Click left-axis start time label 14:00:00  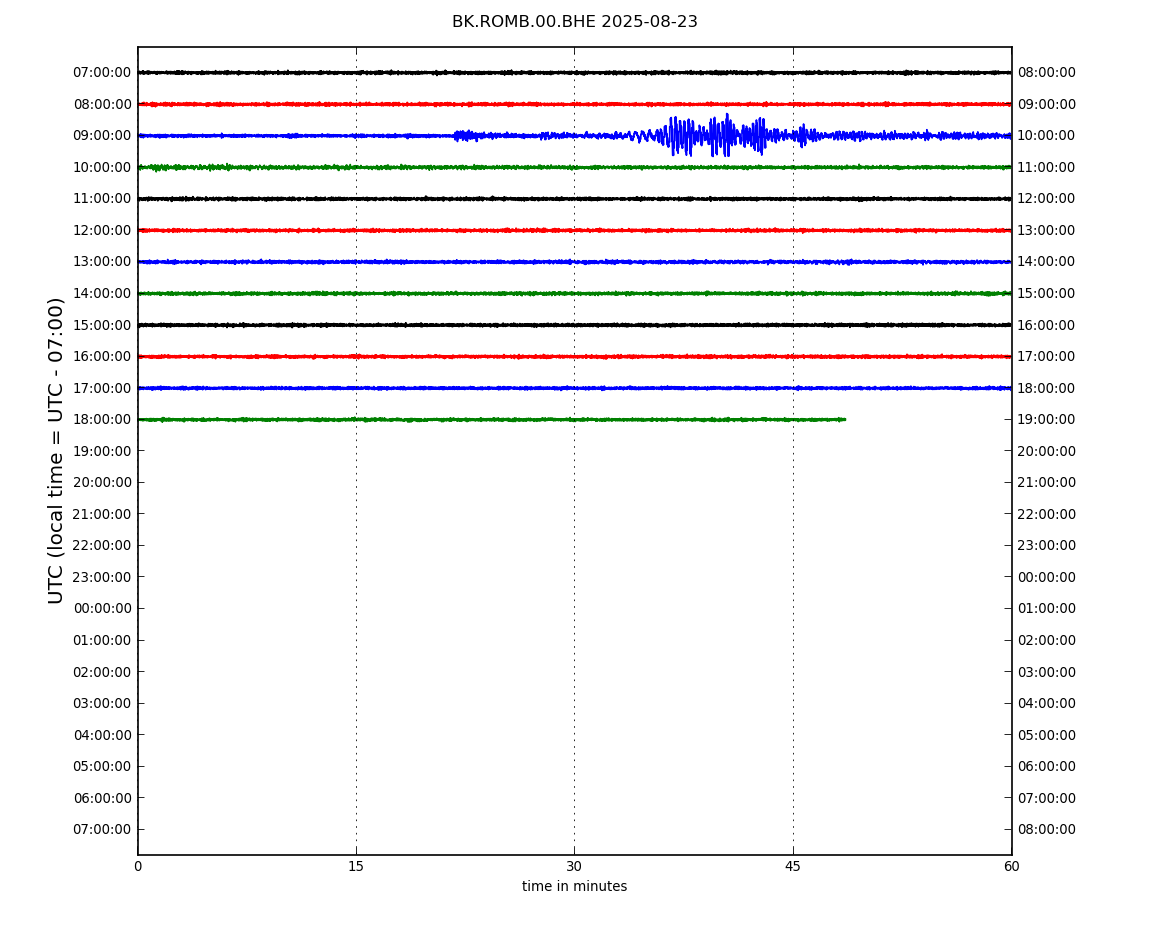102,293
